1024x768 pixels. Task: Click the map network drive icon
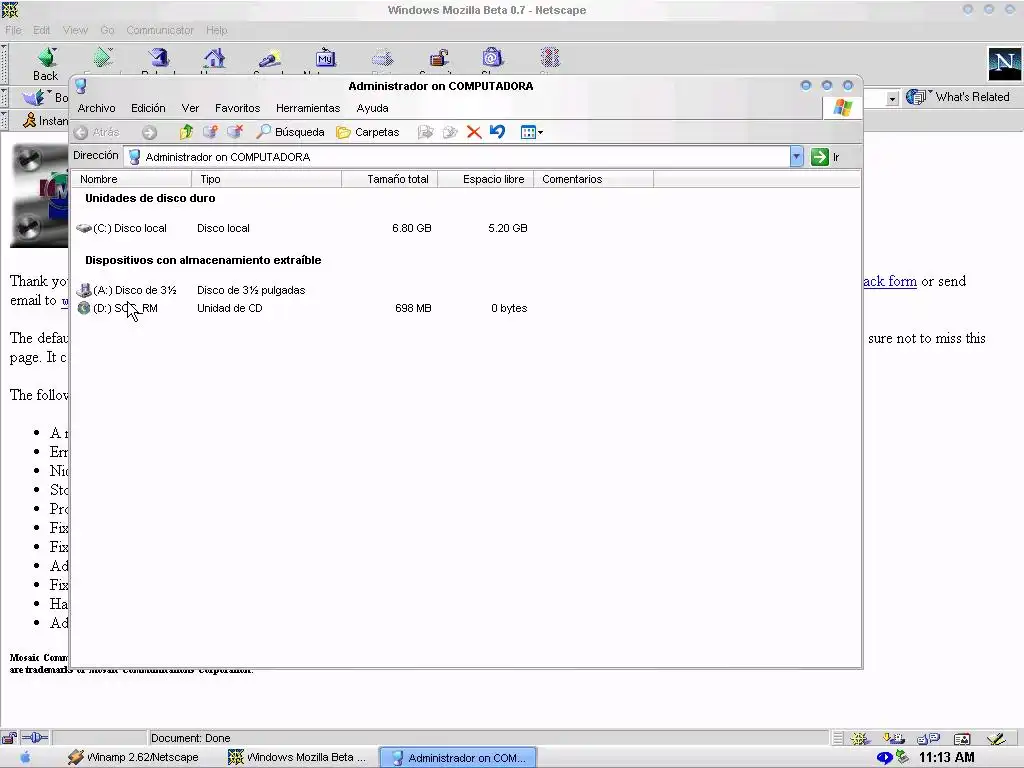click(x=210, y=132)
